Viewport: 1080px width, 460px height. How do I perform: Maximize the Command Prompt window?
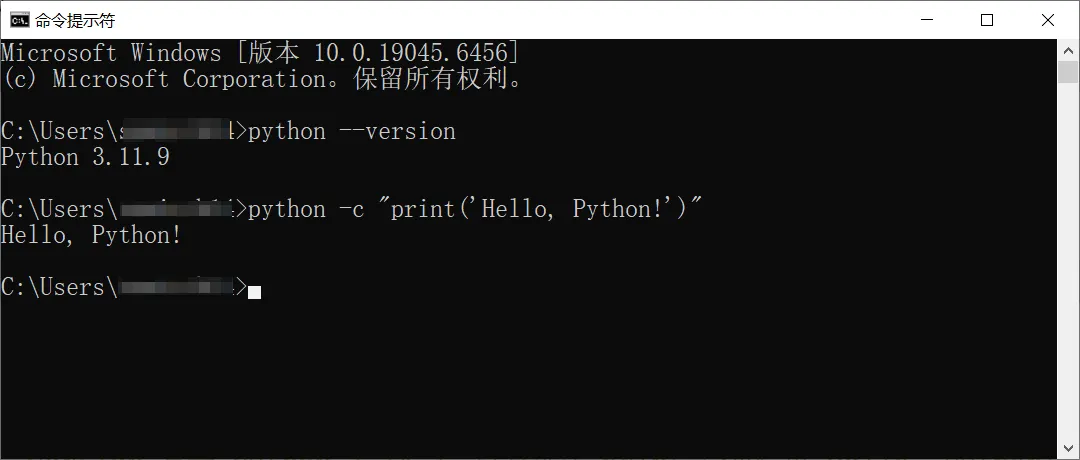tap(987, 20)
